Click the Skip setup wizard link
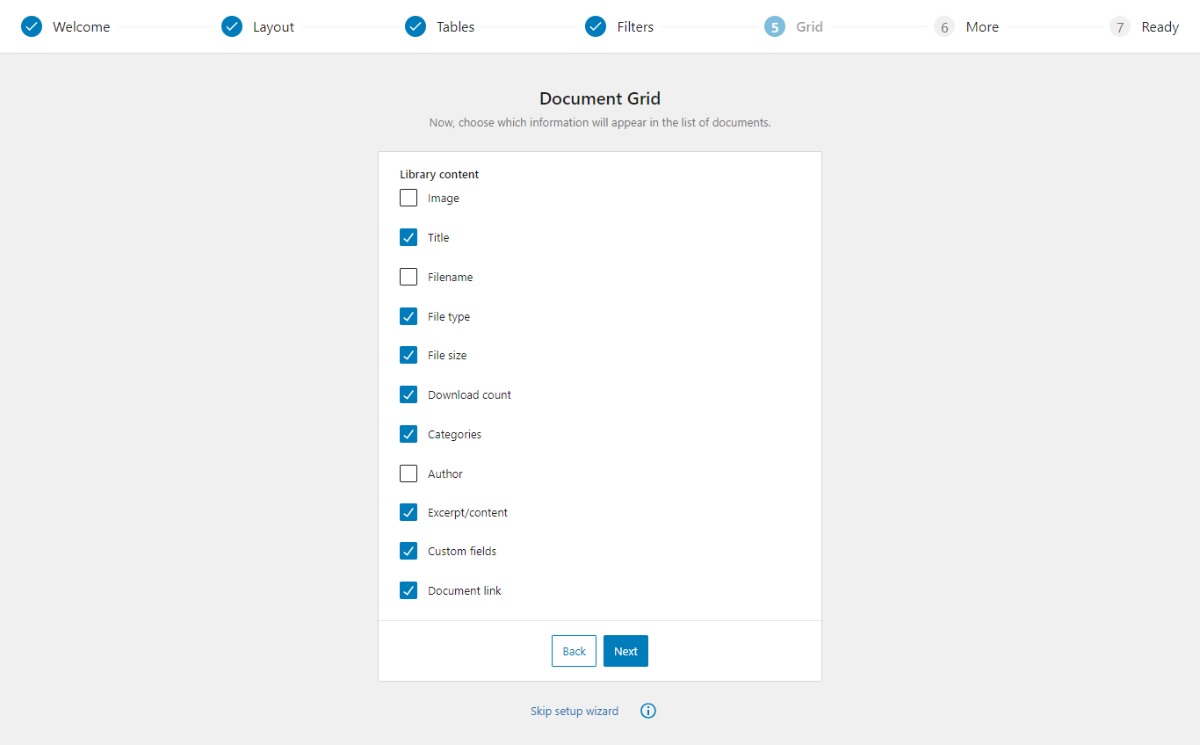 pos(574,711)
